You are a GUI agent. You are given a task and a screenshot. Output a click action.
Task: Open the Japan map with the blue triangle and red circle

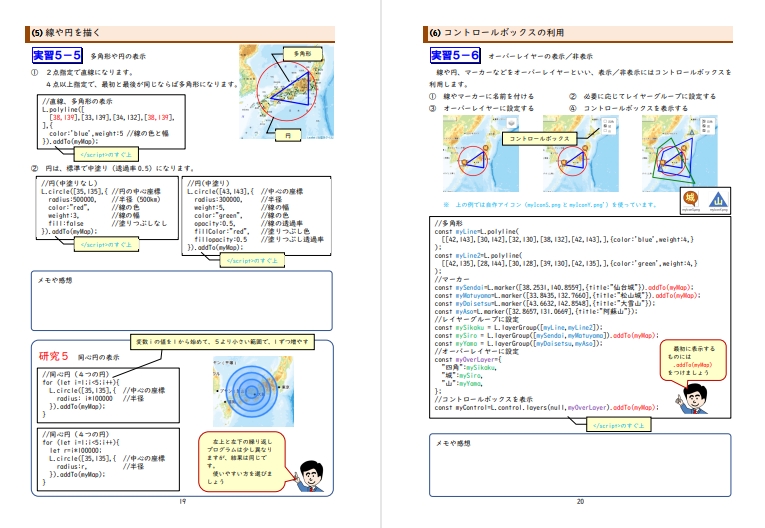click(286, 92)
